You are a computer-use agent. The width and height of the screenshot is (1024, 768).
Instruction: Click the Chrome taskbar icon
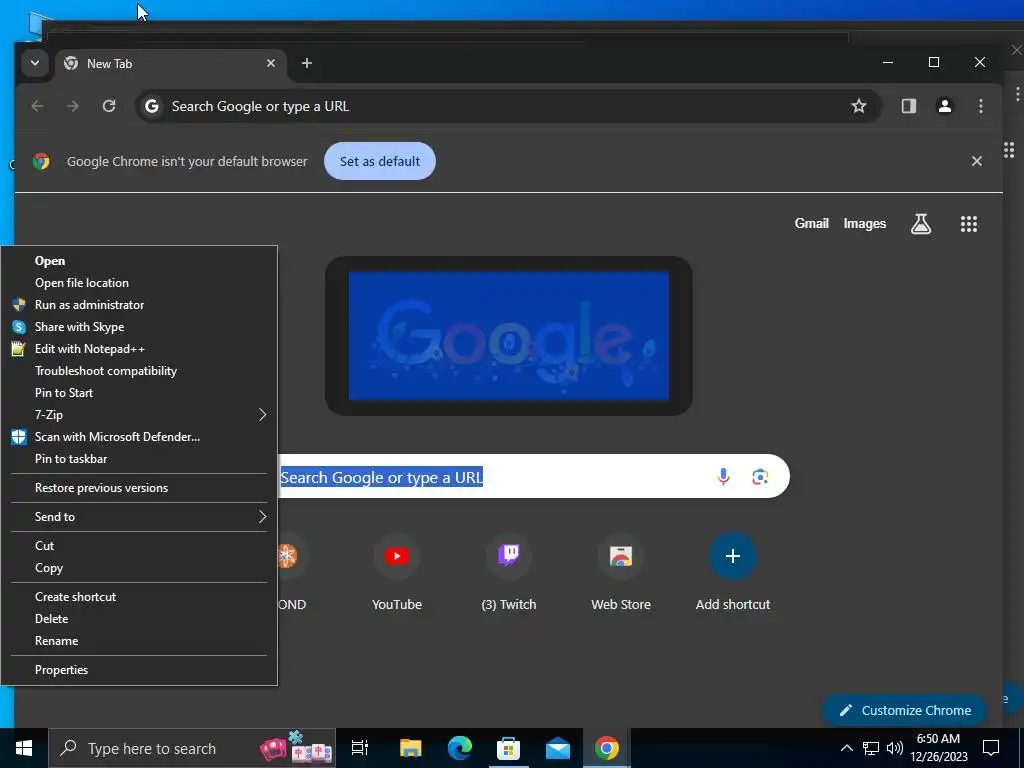pyautogui.click(x=607, y=748)
